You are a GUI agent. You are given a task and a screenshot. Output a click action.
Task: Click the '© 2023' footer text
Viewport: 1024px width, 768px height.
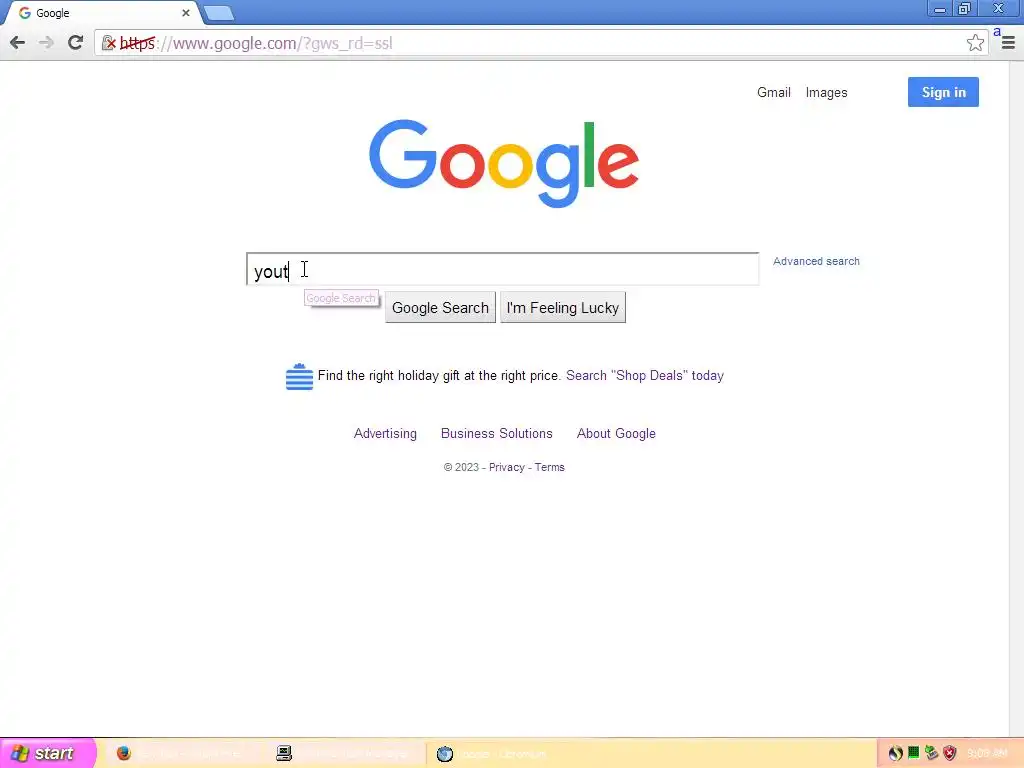point(461,468)
